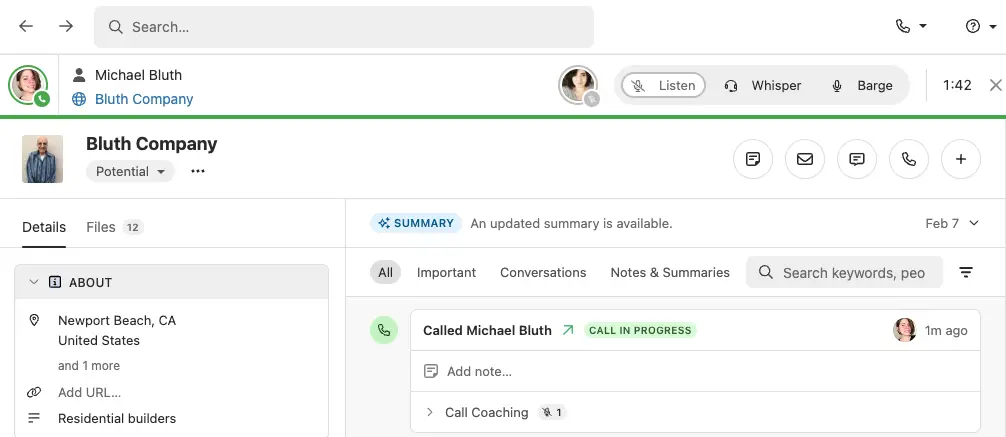Click the Bluth Company lead photo

(x=42, y=159)
